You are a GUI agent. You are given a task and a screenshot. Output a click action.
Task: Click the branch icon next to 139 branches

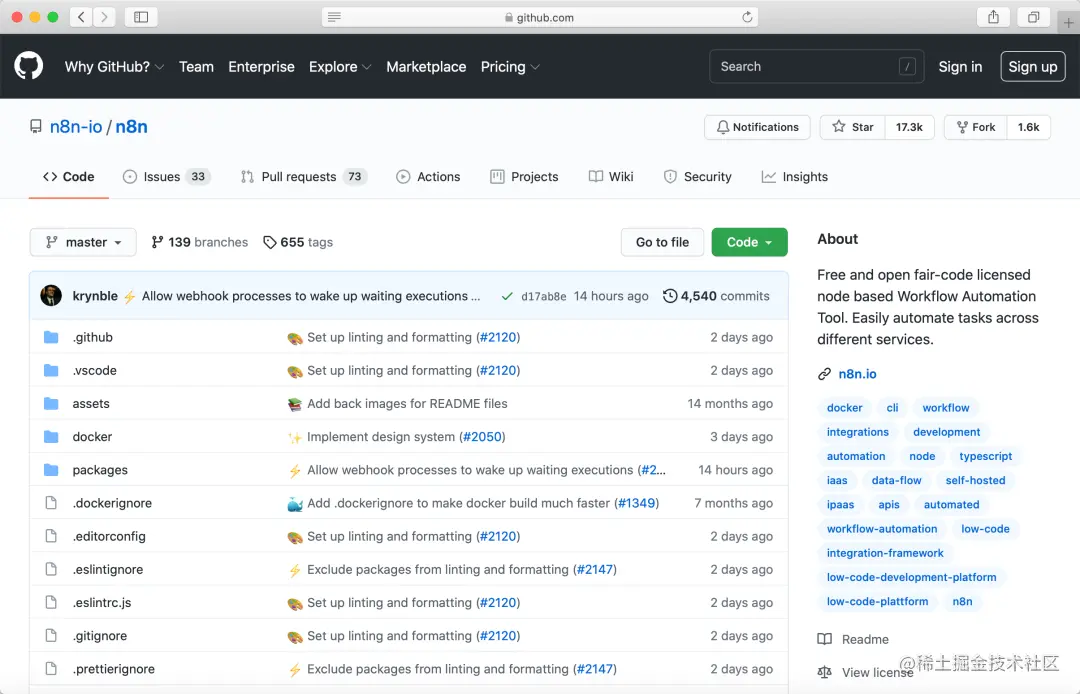coord(157,242)
